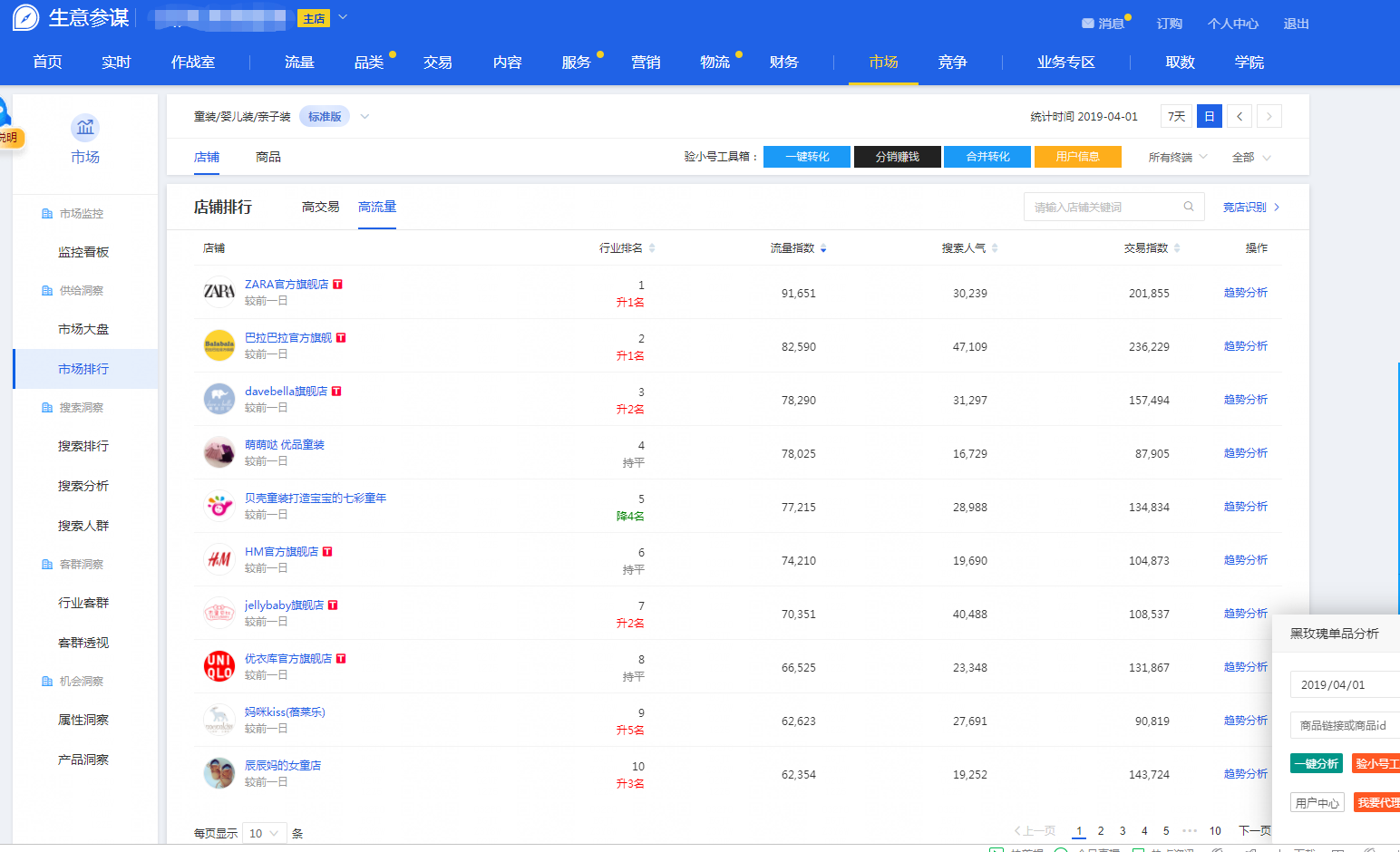Image resolution: width=1400 pixels, height=852 pixels.
Task: Select the 日 time range
Action: coord(1210,116)
